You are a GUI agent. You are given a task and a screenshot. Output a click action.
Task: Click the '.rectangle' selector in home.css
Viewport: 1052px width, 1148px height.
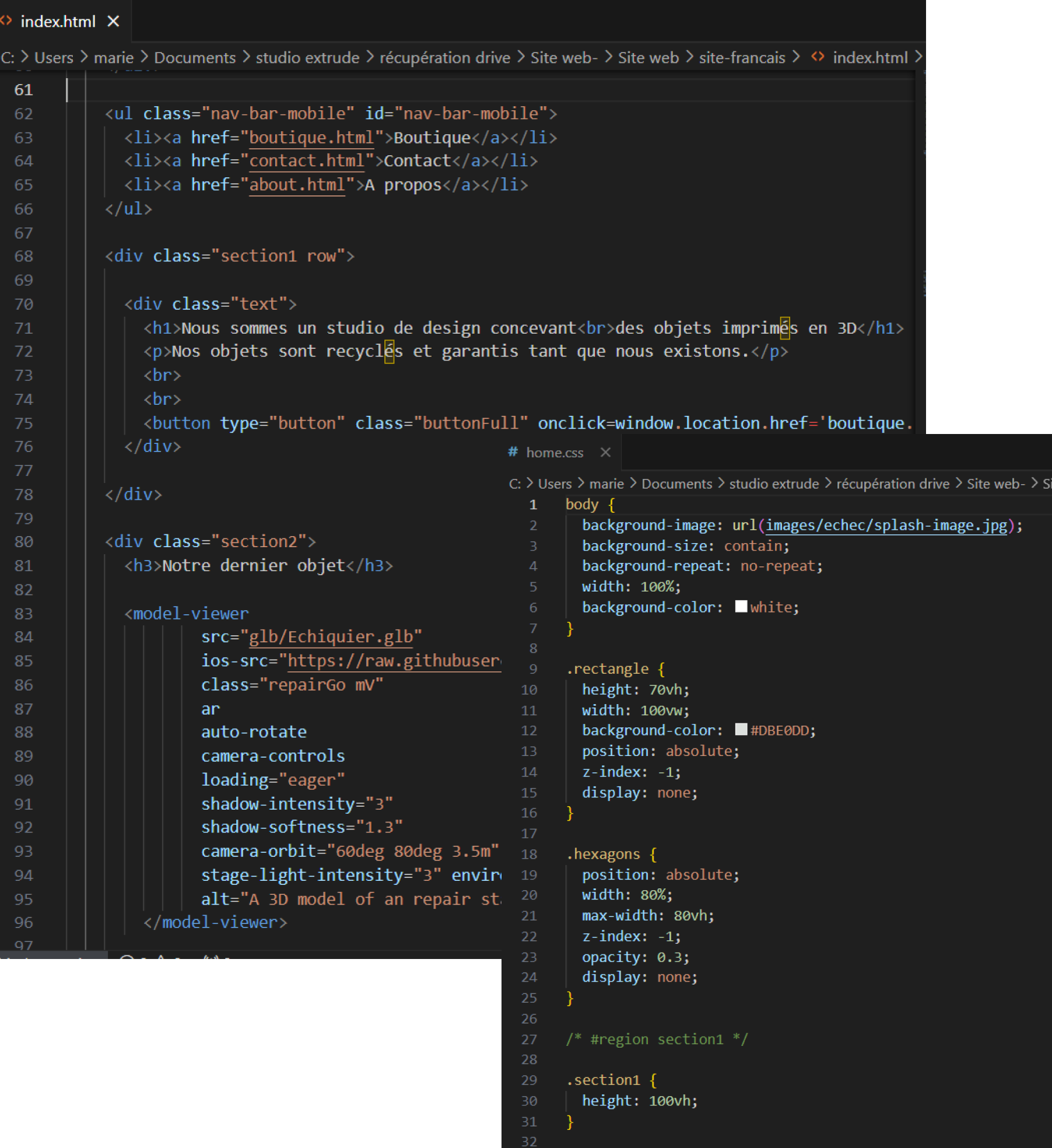click(607, 669)
